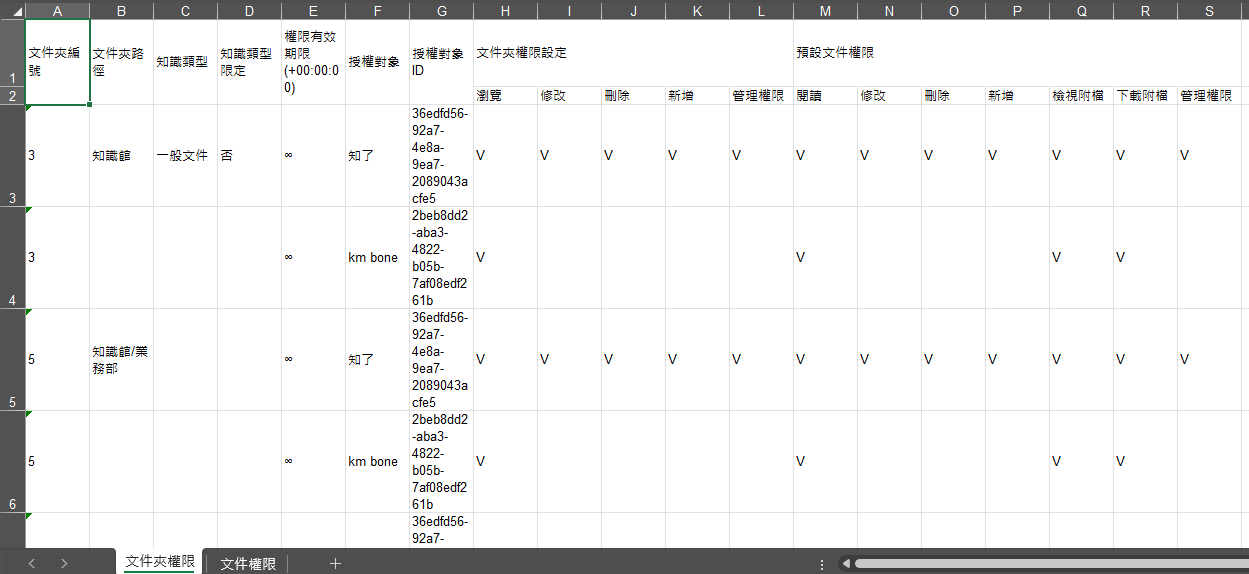Click the horizontal scrollbar left arrow

click(x=846, y=564)
